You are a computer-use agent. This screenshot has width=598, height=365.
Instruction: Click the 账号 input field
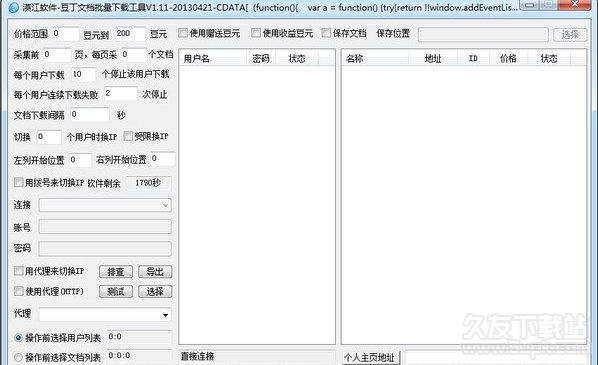(105, 227)
